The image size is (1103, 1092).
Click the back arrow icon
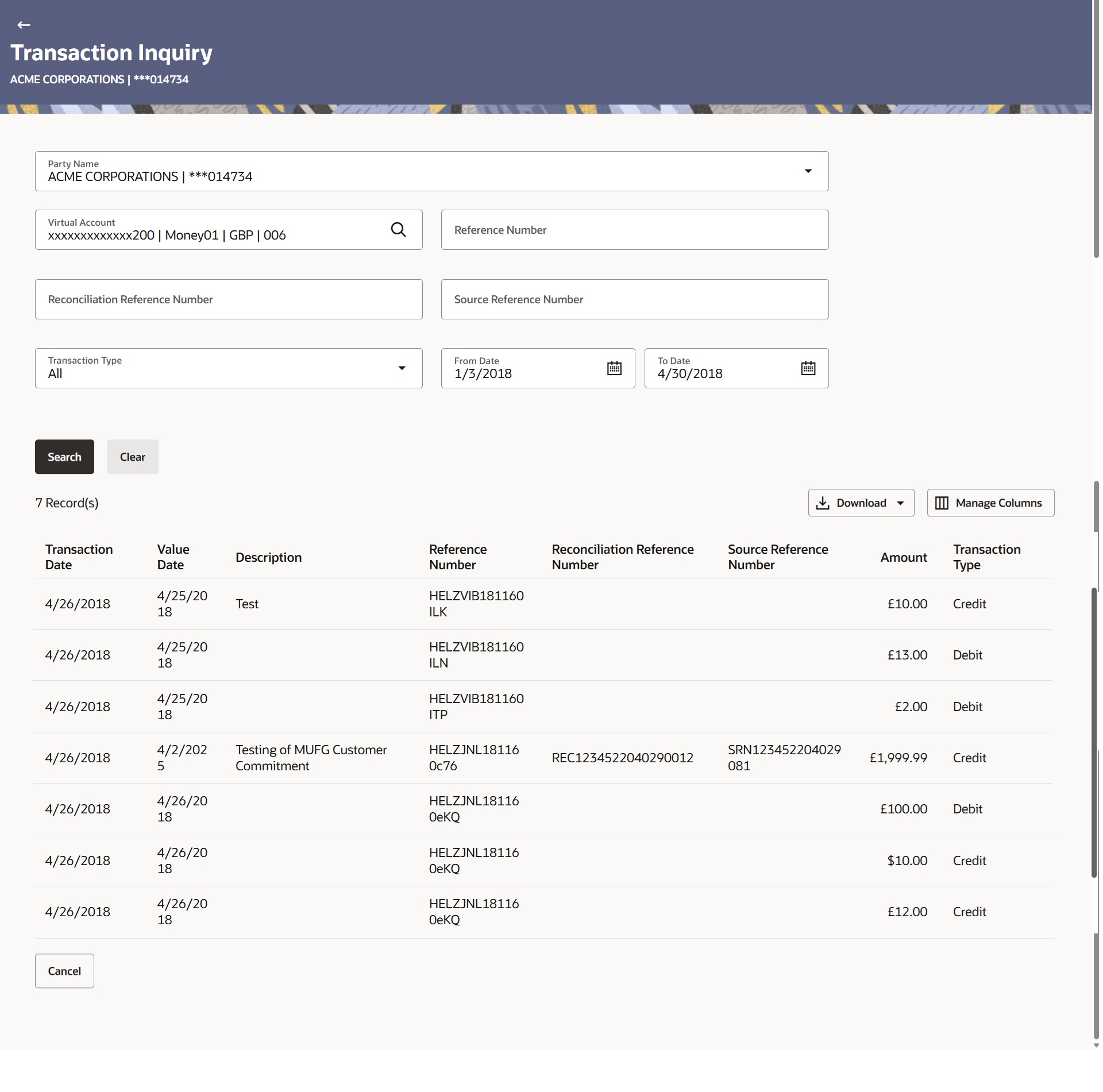pyautogui.click(x=24, y=25)
